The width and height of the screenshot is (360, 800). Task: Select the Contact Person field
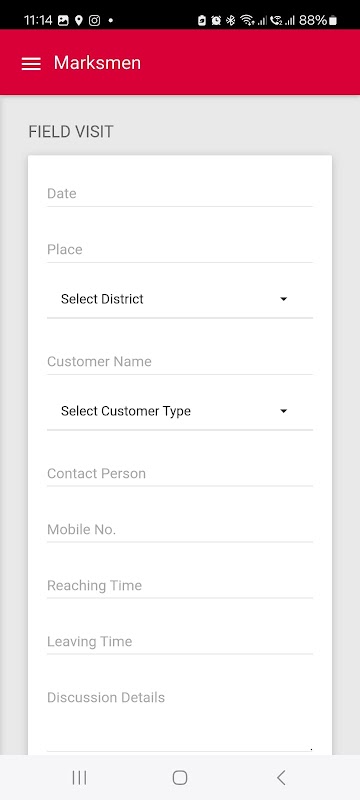tap(179, 474)
